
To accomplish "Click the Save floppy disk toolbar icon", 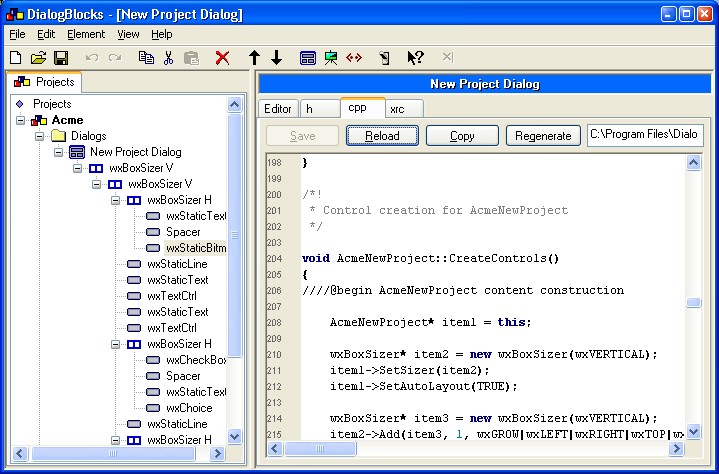I will pyautogui.click(x=61, y=58).
